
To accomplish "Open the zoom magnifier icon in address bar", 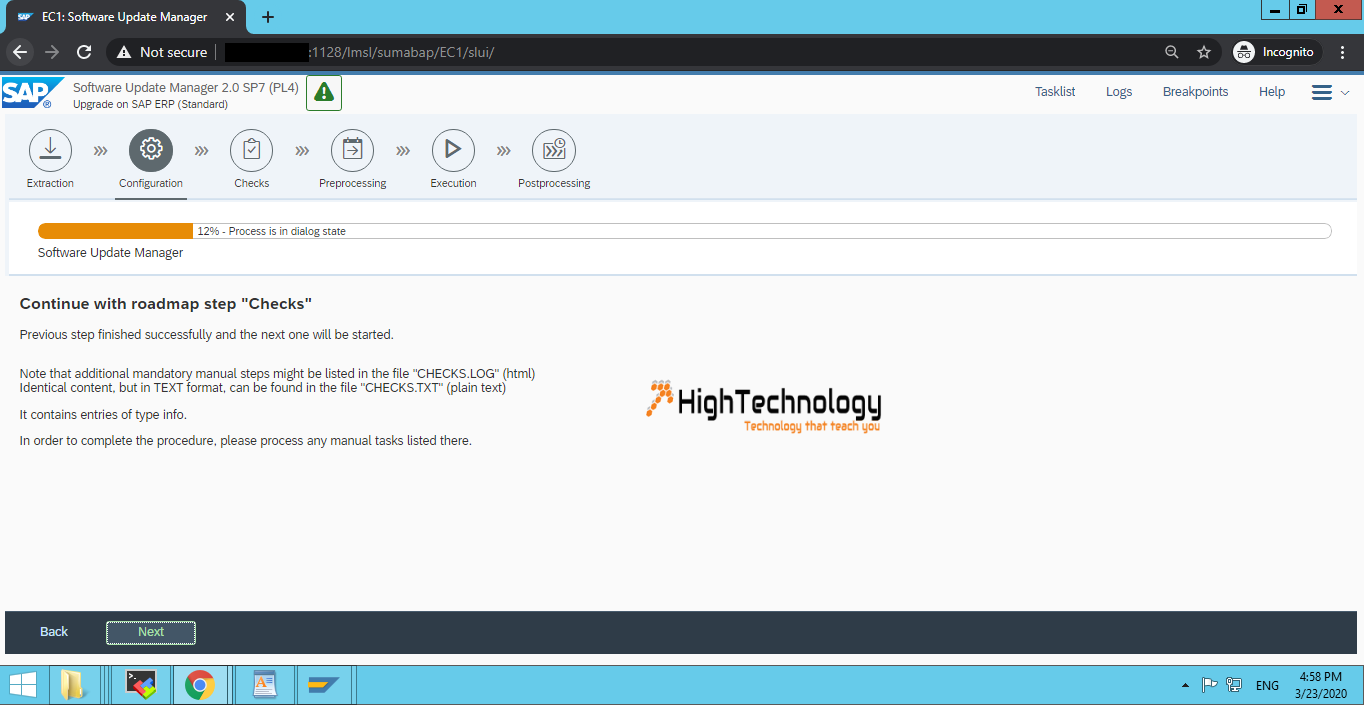I will point(1172,52).
